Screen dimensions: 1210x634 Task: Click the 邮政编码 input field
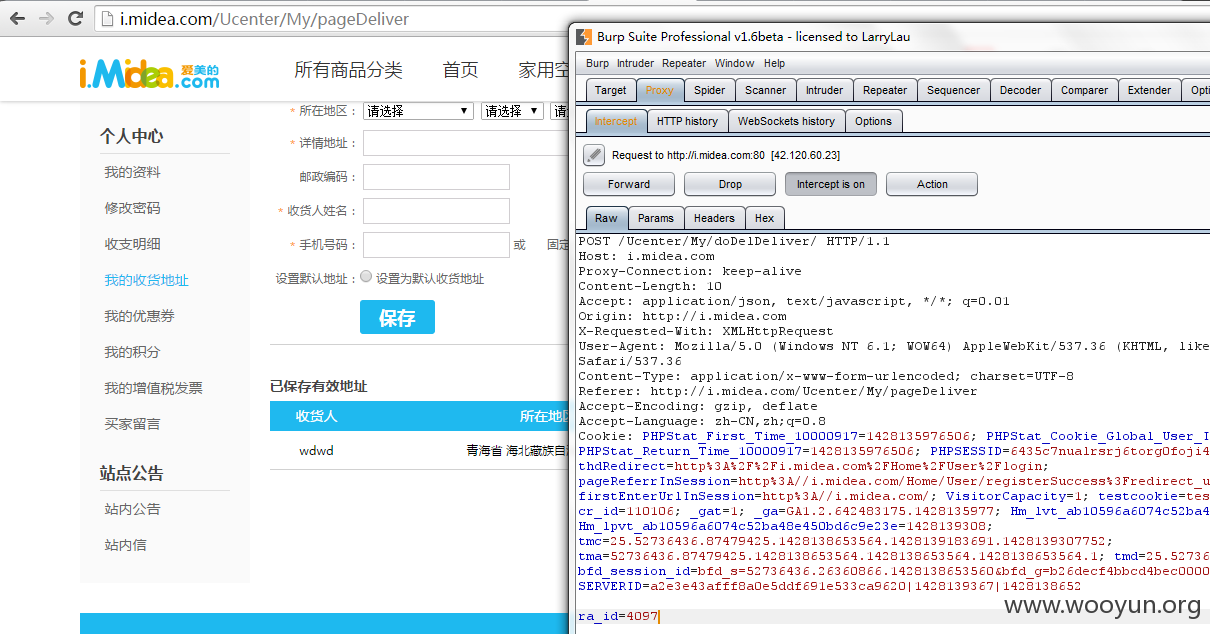[436, 177]
